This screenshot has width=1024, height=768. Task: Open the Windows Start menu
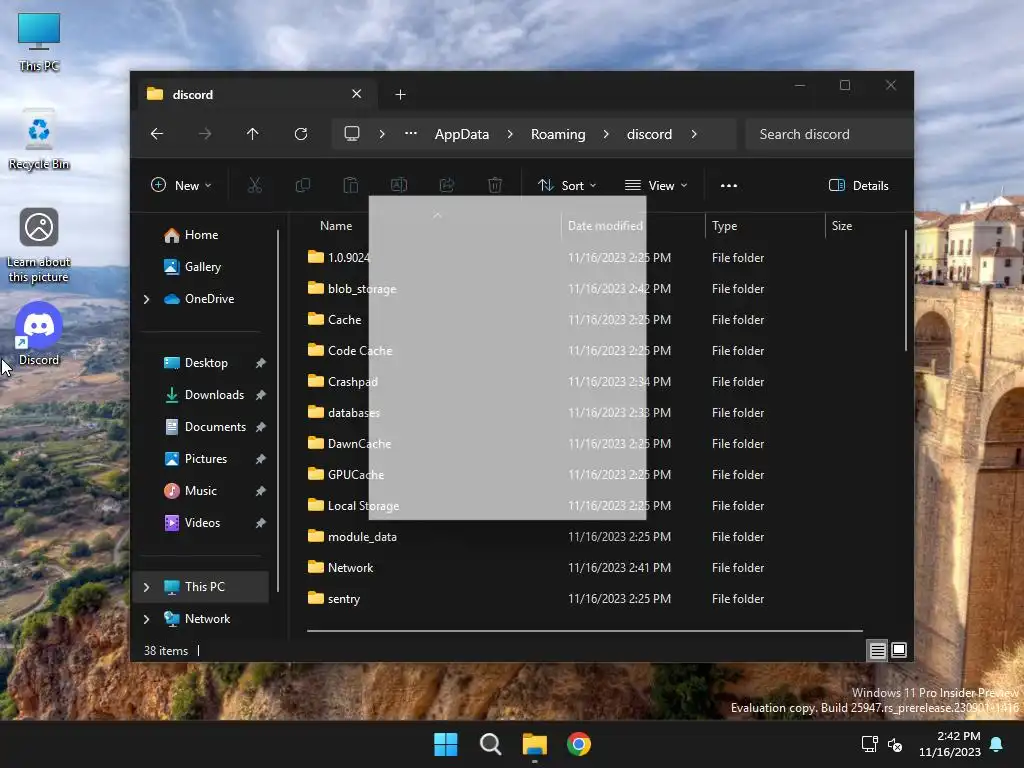446,744
